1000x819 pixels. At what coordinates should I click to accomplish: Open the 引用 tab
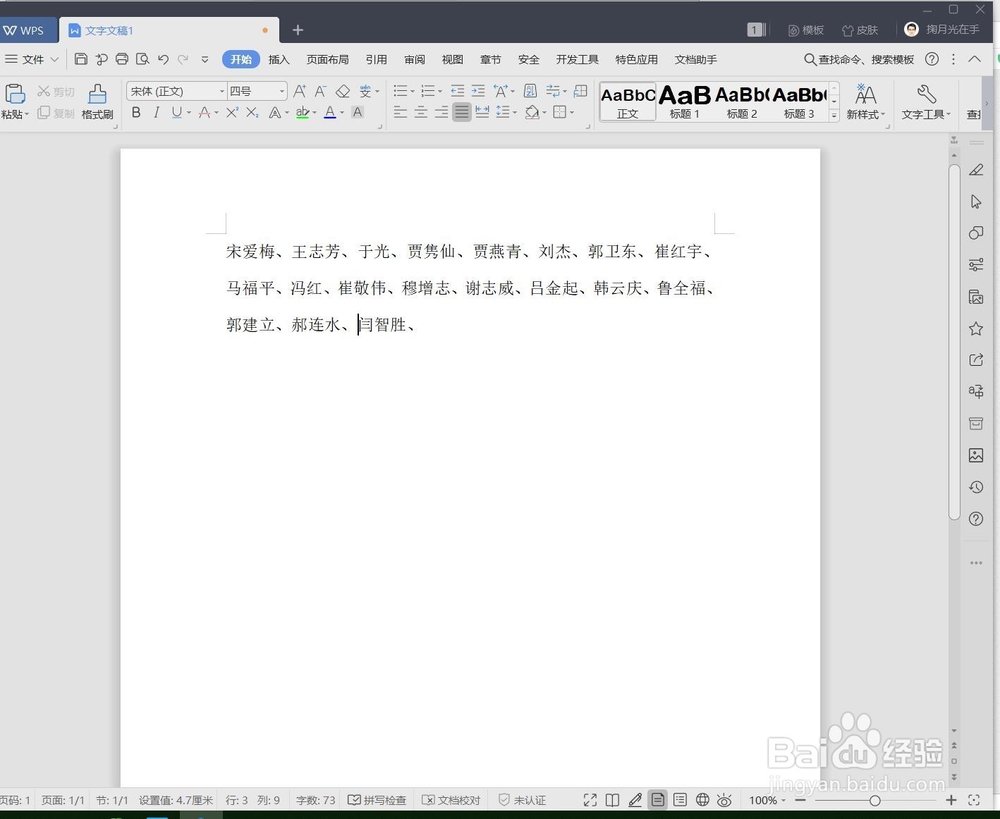(x=376, y=59)
